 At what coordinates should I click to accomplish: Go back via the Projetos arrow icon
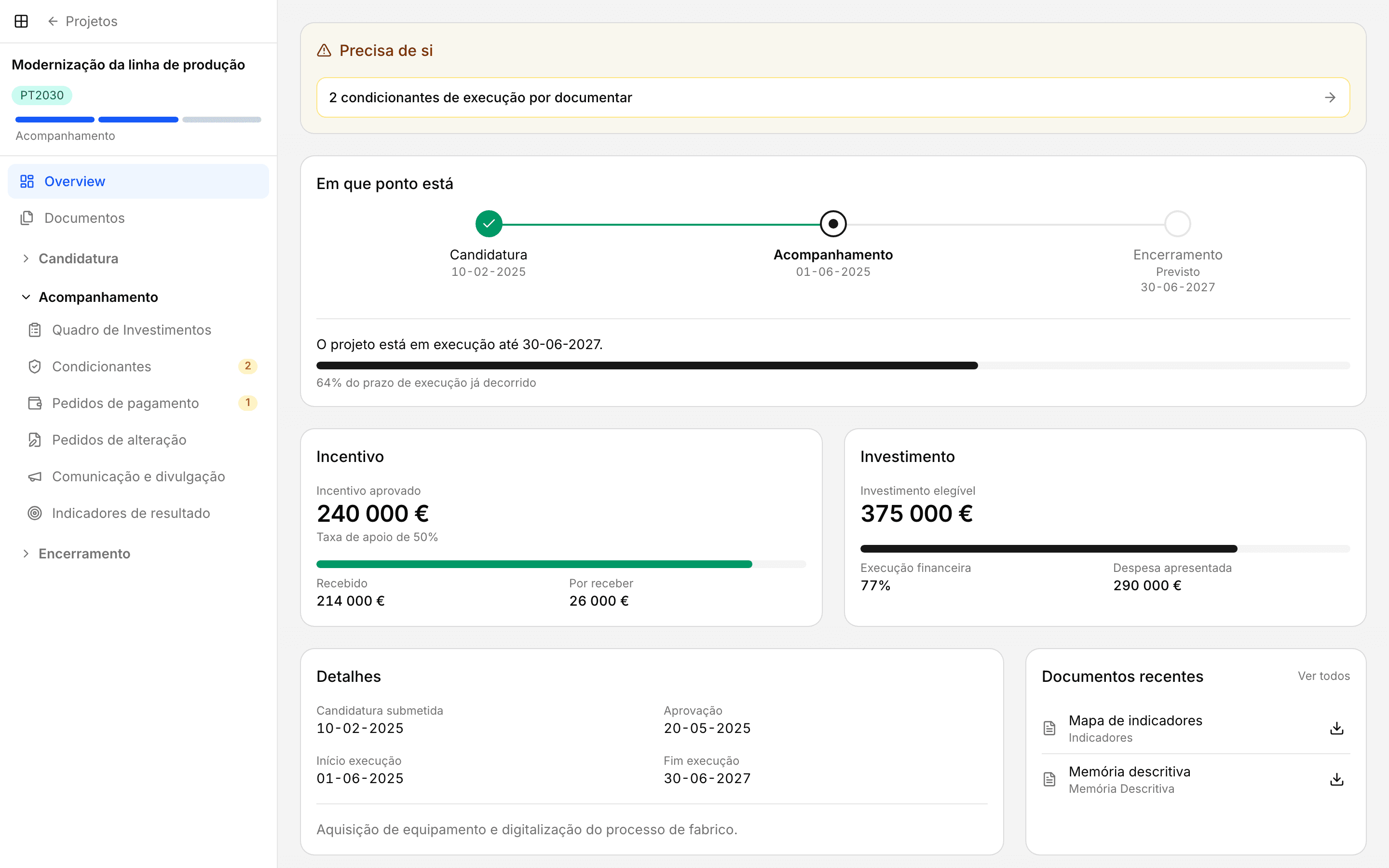point(53,21)
